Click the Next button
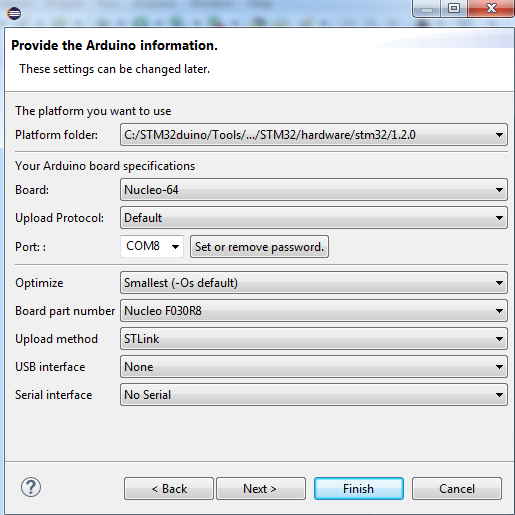515x515 pixels. [261, 489]
